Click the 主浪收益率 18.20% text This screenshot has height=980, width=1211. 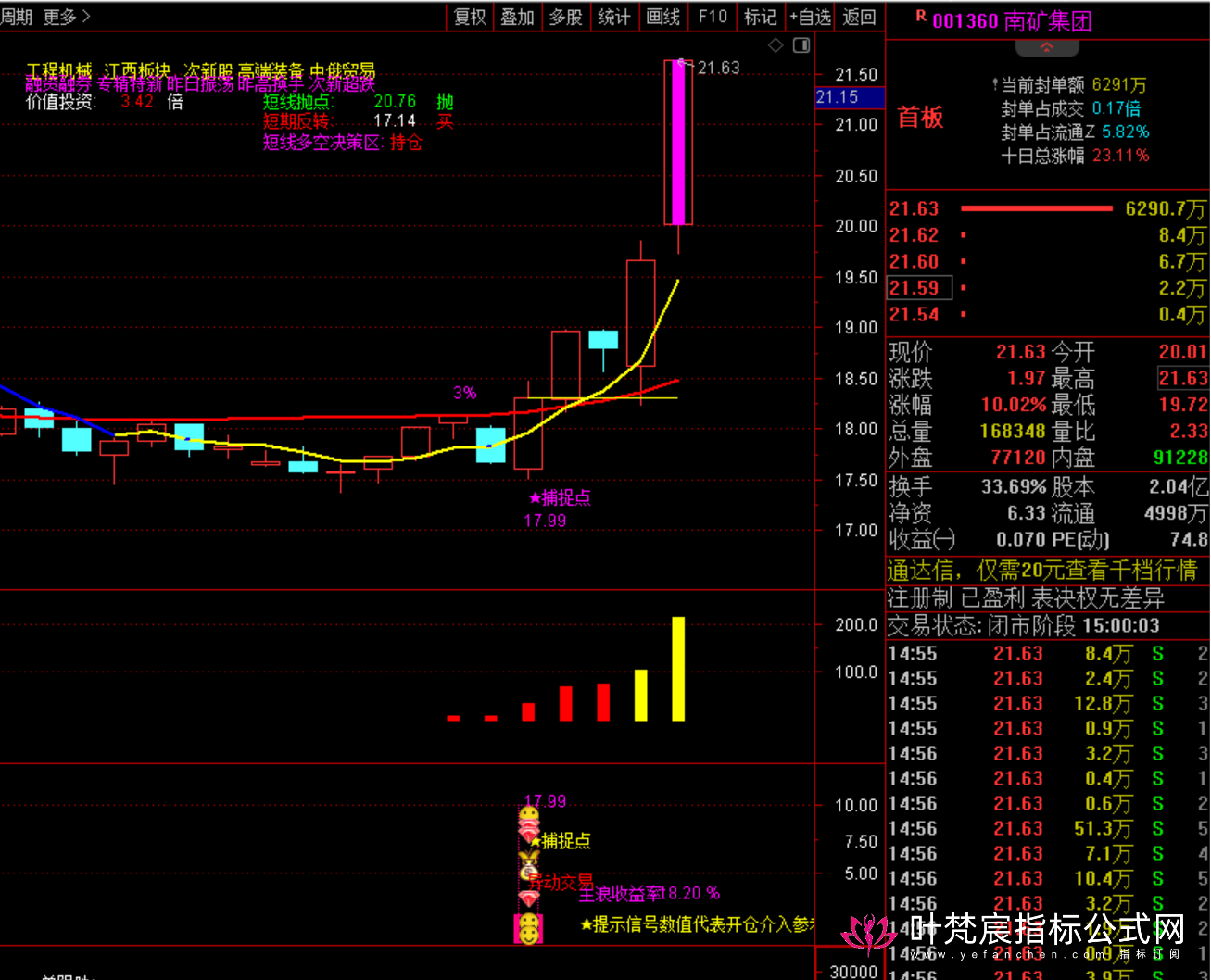point(650,894)
